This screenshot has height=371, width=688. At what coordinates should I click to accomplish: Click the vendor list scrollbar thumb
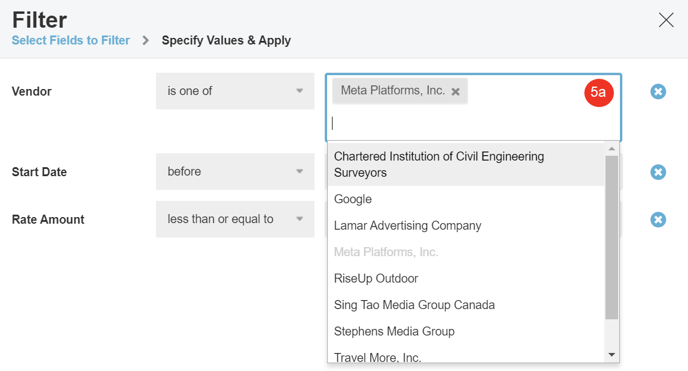click(x=612, y=237)
